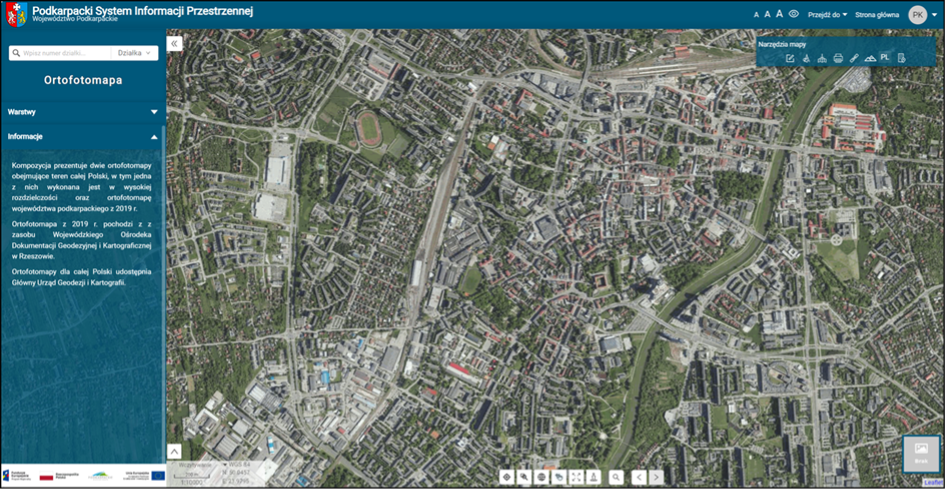Click the second bottom toolbar icon beside the locate button
Screen dimensions: 947x491
pyautogui.click(x=524, y=477)
